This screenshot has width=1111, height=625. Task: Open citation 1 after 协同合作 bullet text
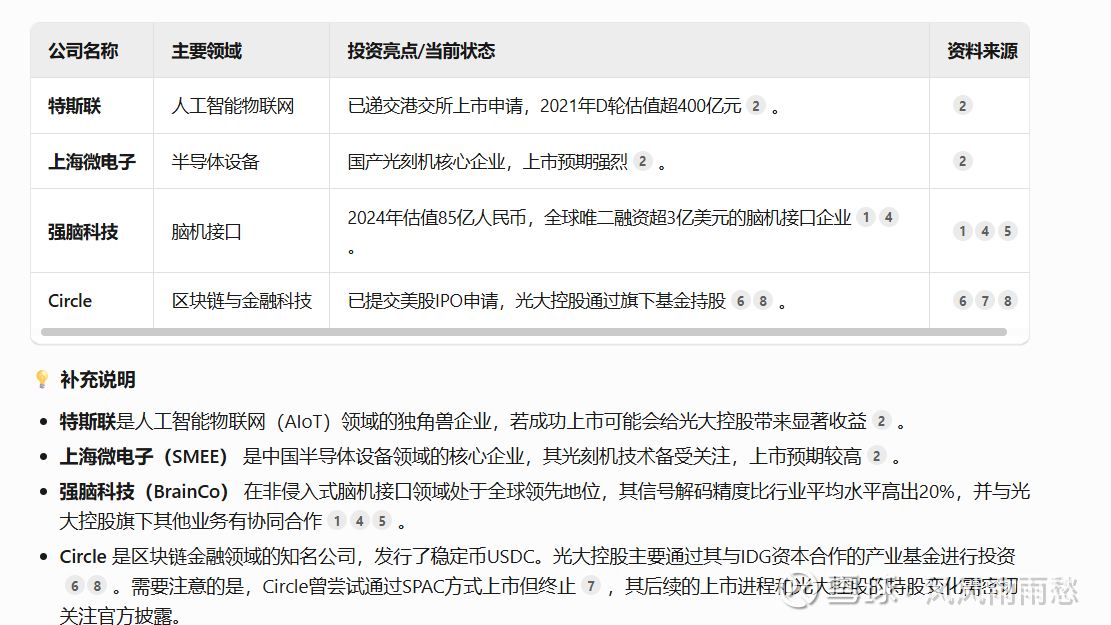click(x=337, y=521)
